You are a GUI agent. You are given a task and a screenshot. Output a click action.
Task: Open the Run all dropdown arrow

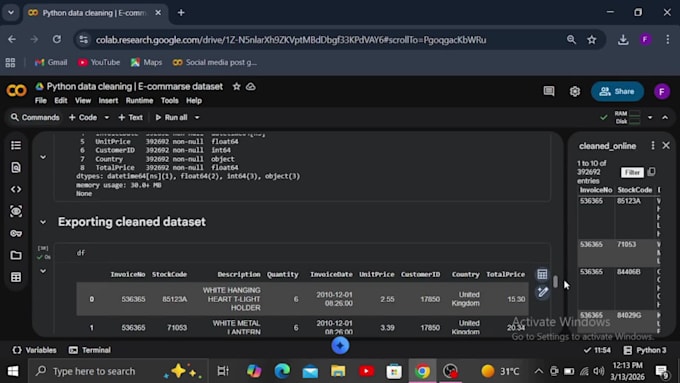[x=197, y=118]
